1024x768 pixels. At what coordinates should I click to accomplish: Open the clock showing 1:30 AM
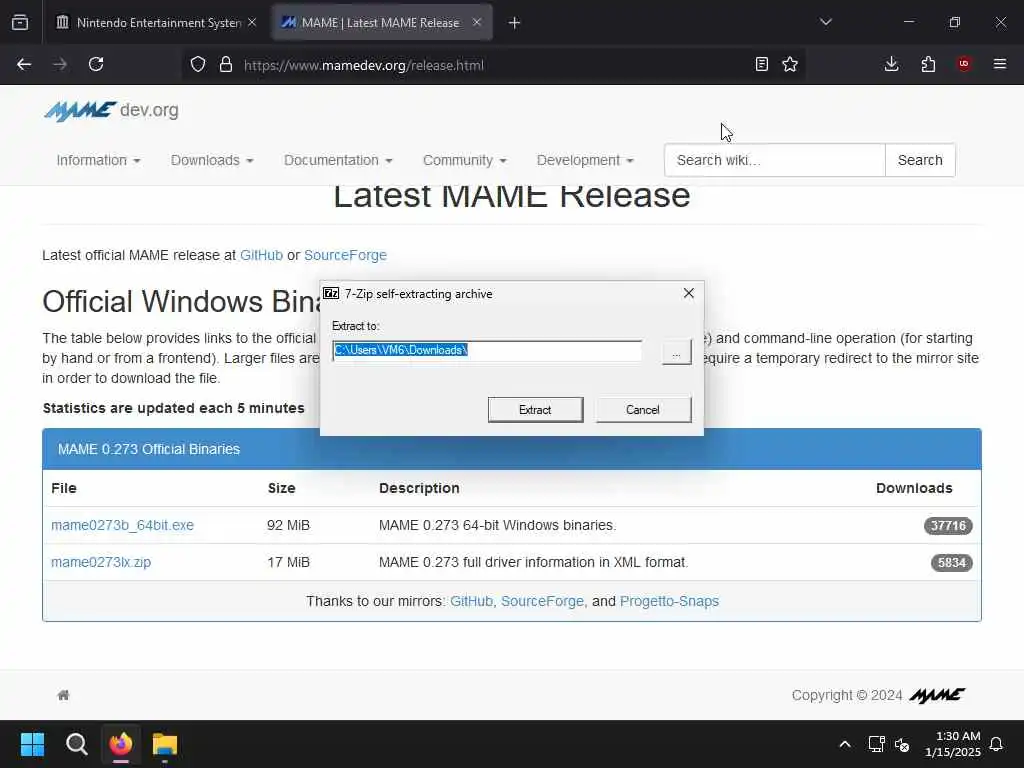click(x=953, y=744)
